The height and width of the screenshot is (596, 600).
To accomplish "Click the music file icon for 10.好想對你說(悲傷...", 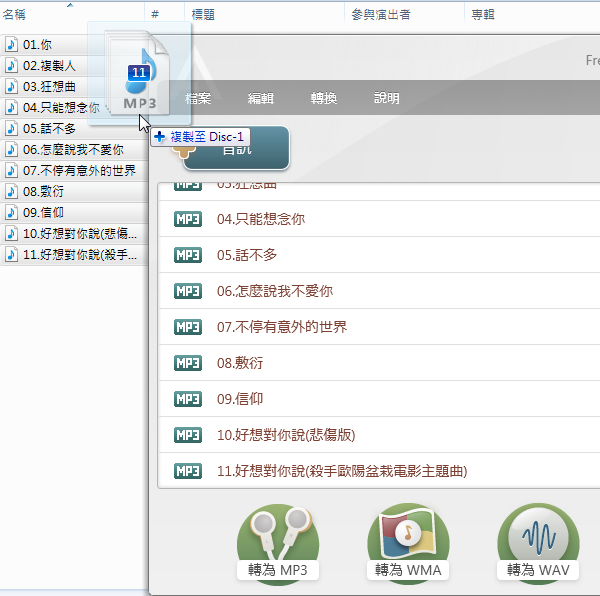I will click(11, 234).
